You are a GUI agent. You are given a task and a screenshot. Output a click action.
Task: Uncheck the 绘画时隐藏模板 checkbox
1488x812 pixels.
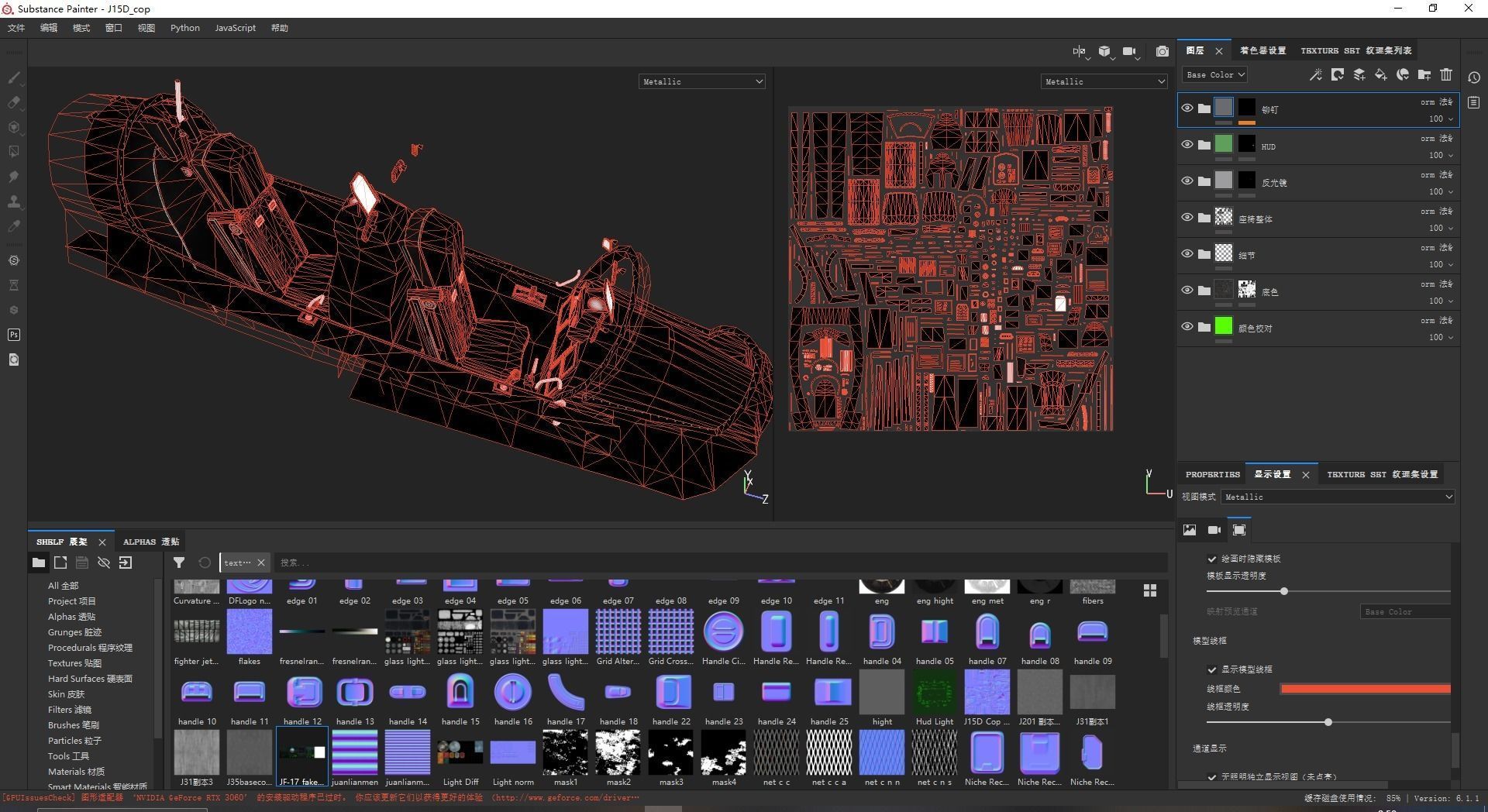(x=1211, y=559)
